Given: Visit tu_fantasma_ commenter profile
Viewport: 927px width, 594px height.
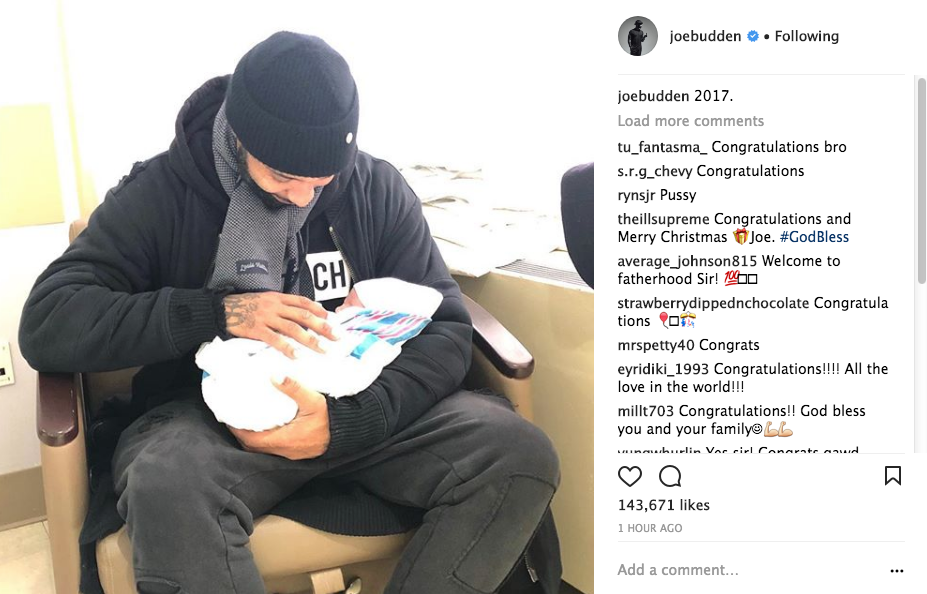Looking at the screenshot, I should click(x=662, y=147).
